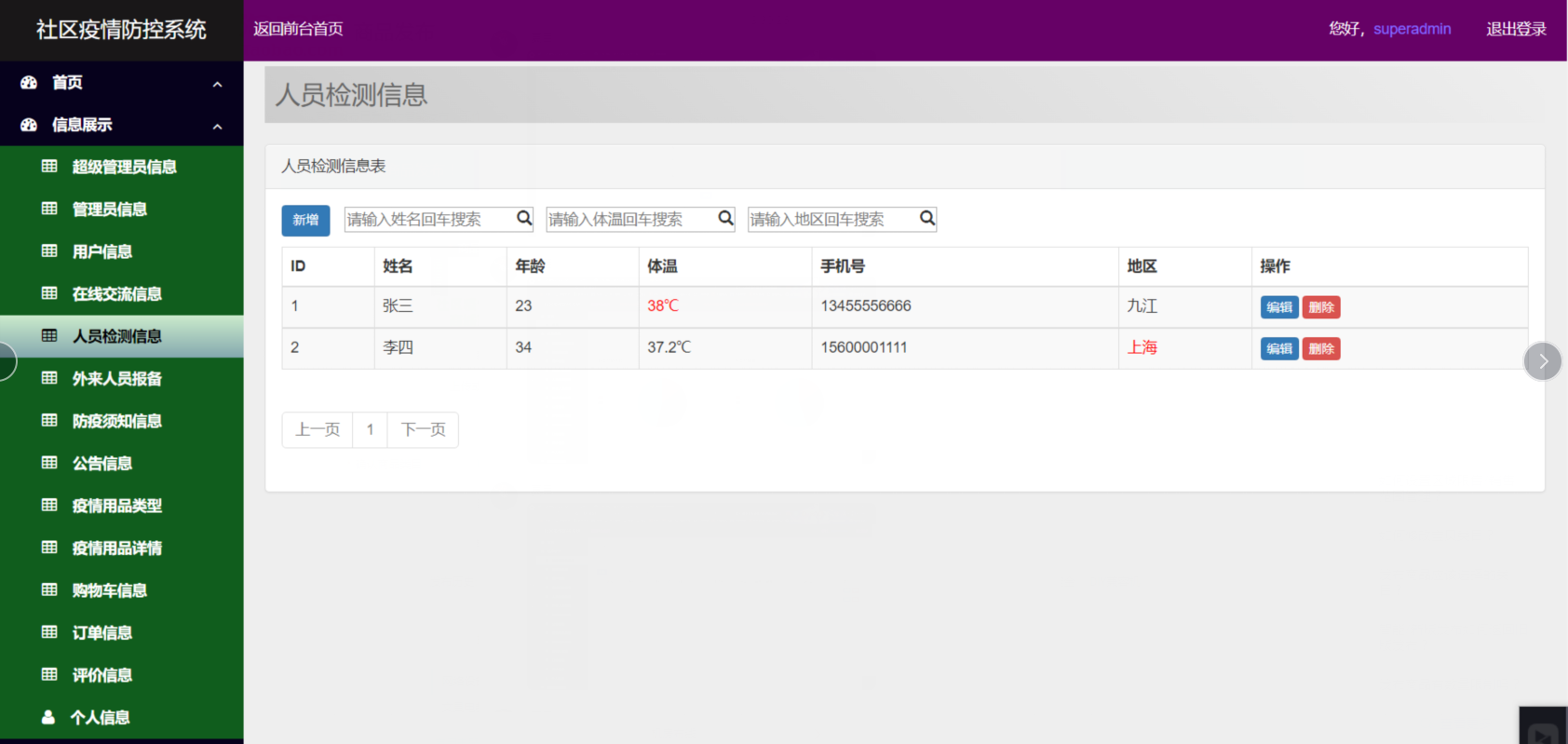Screen dimensions: 1568x744
Task: Click table icon next to 评价信息
Action: [x=49, y=675]
